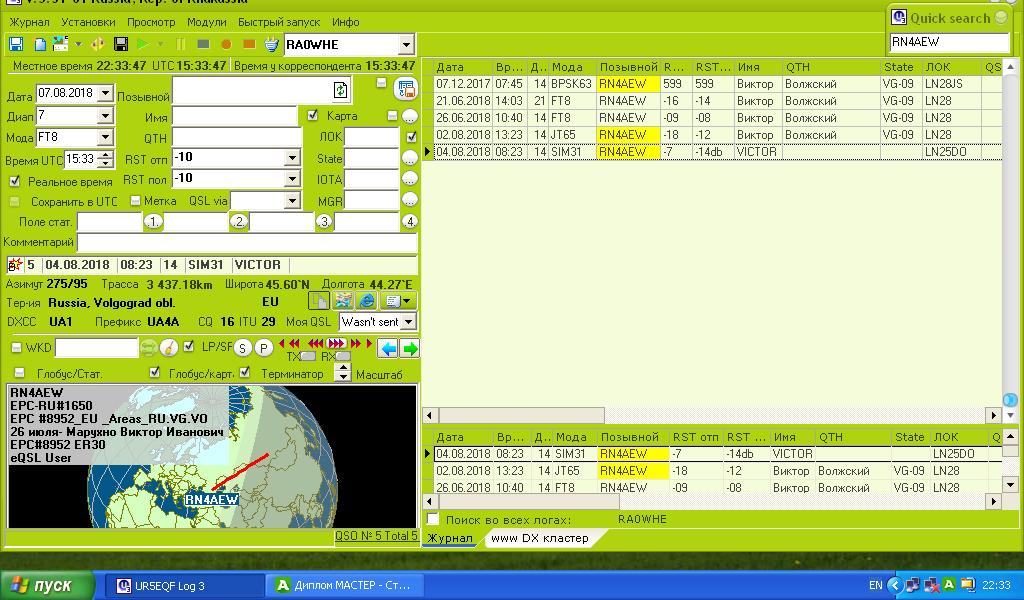Click the blue save floppy disk icon
Image resolution: width=1024 pixels, height=600 pixels.
[16, 44]
